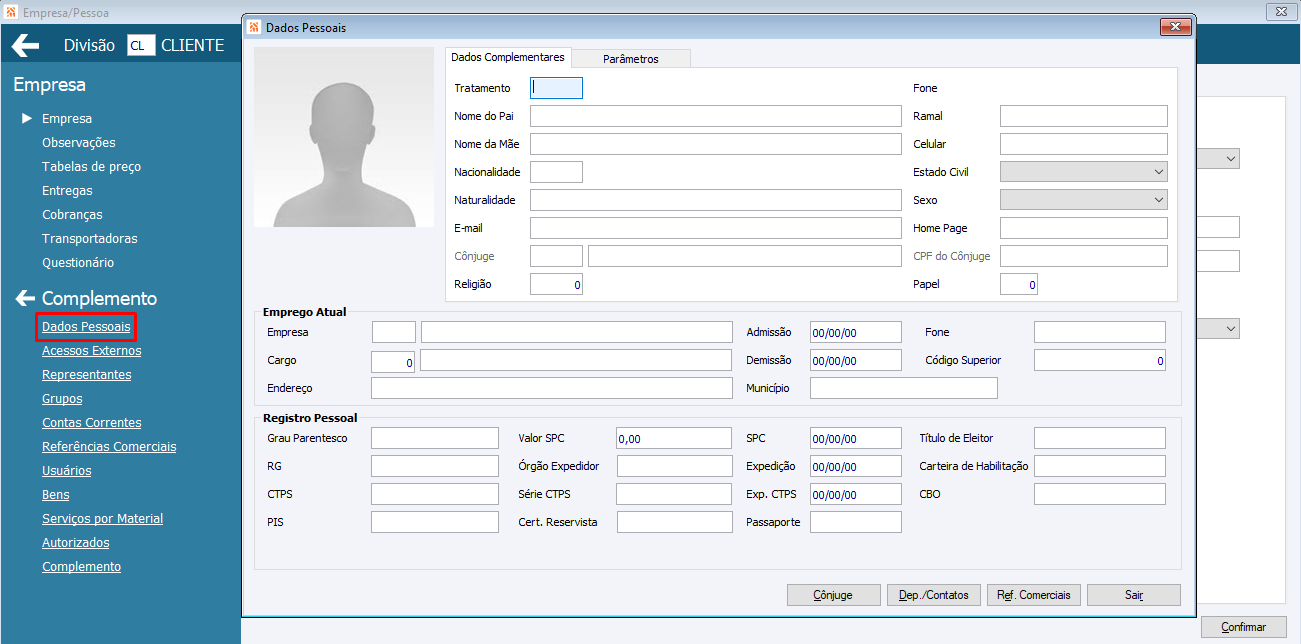The image size is (1301, 644).
Task: Click the Sair button
Action: click(x=1134, y=595)
